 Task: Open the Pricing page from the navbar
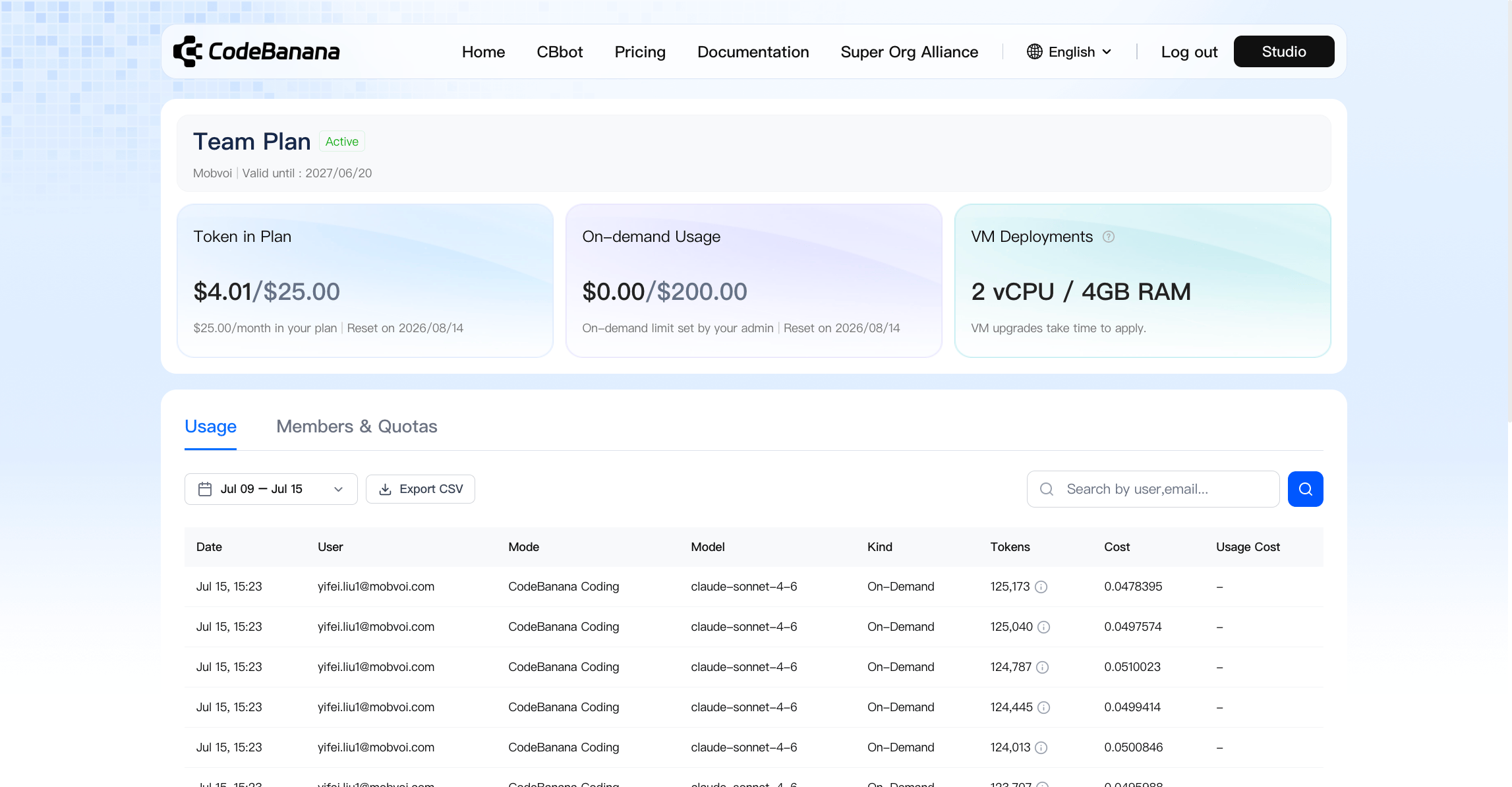click(640, 51)
